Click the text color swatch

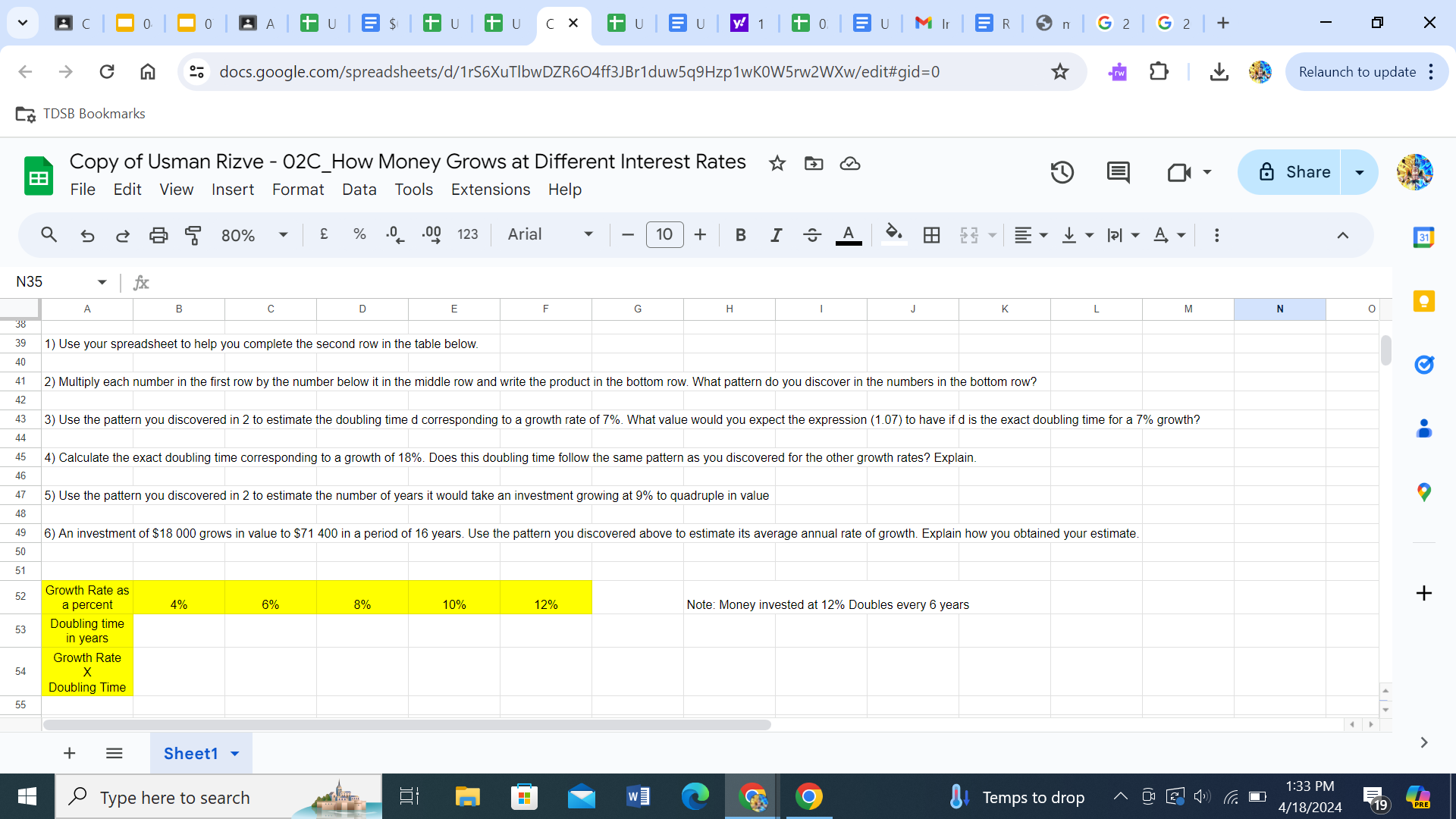849,235
